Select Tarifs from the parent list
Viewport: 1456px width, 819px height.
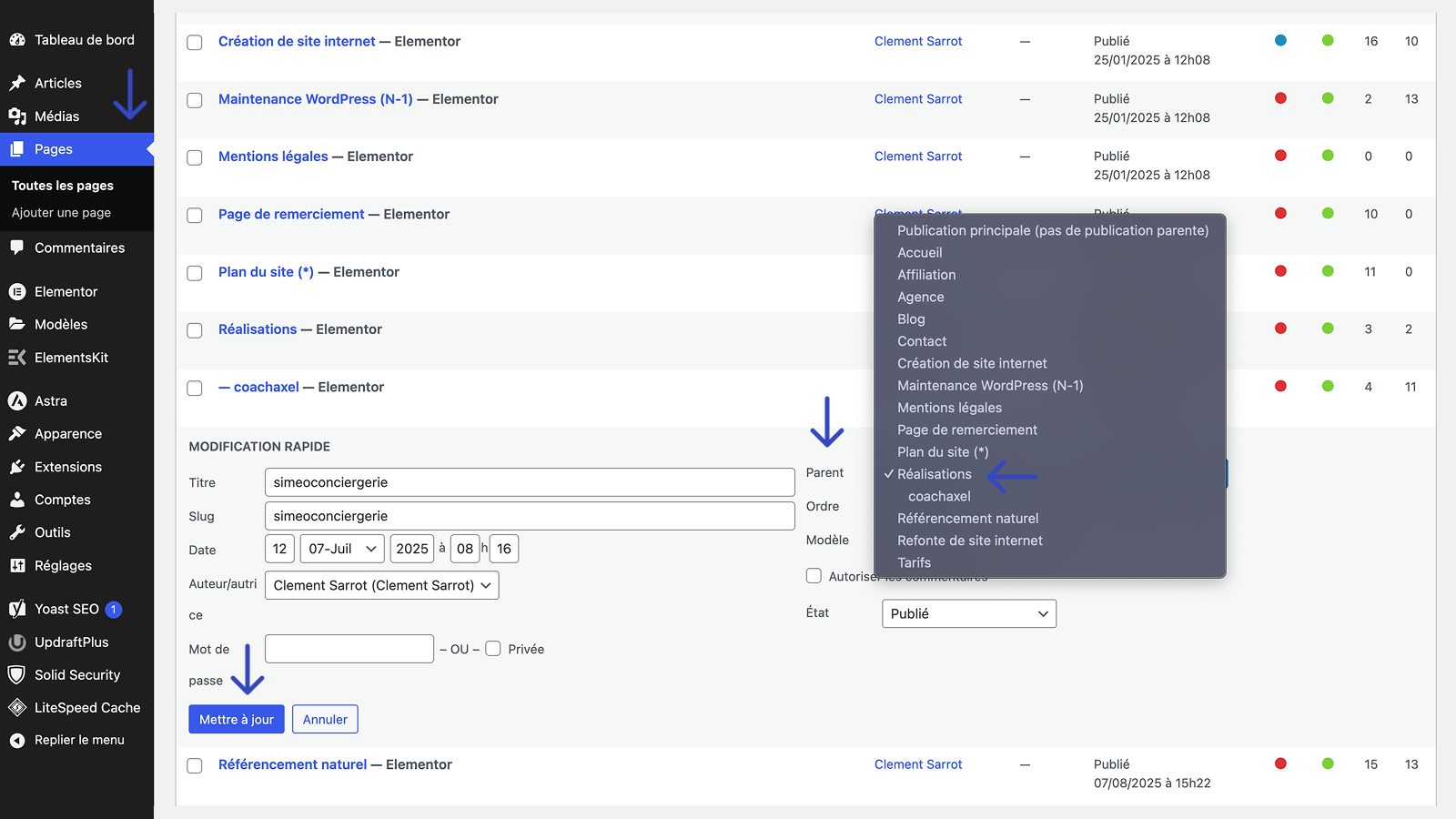point(914,563)
